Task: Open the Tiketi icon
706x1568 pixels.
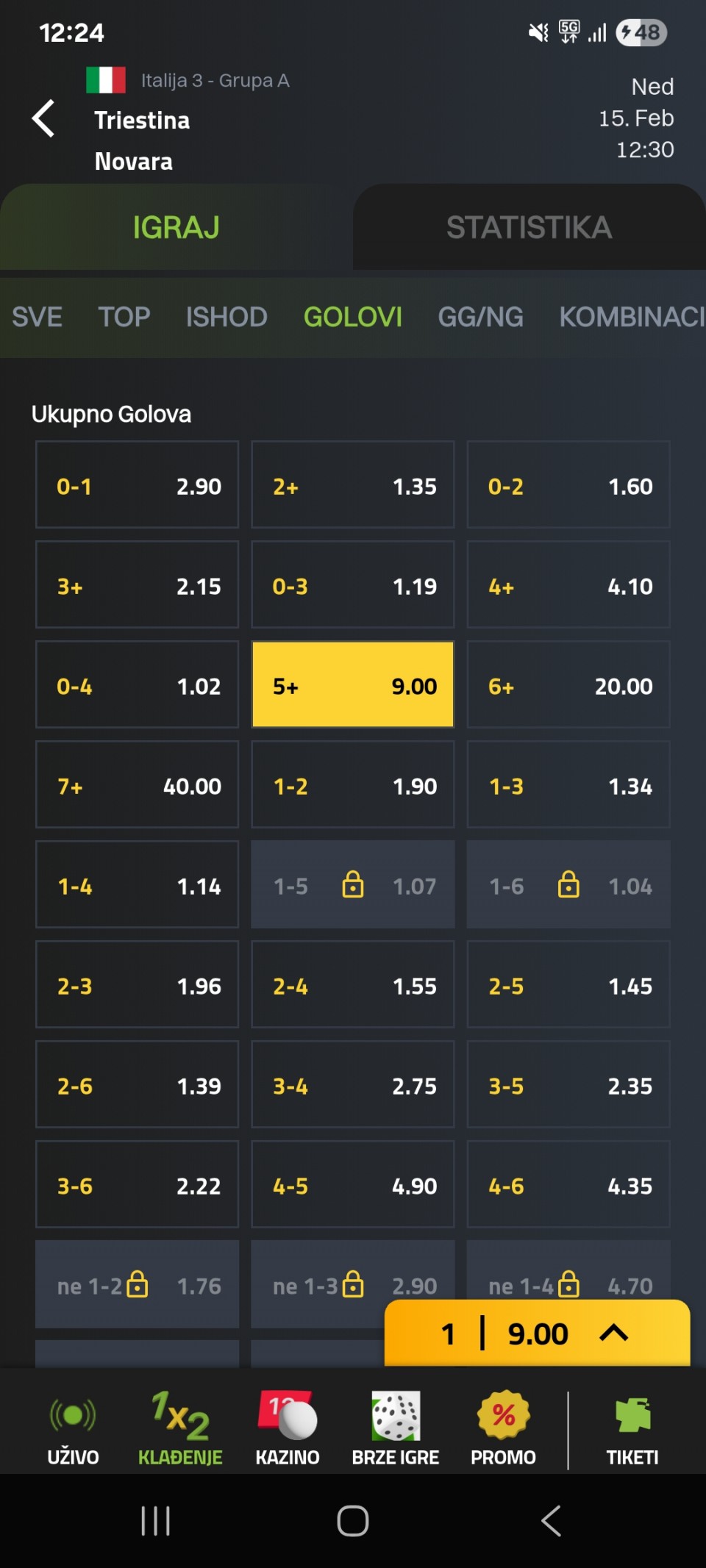Action: point(632,1417)
